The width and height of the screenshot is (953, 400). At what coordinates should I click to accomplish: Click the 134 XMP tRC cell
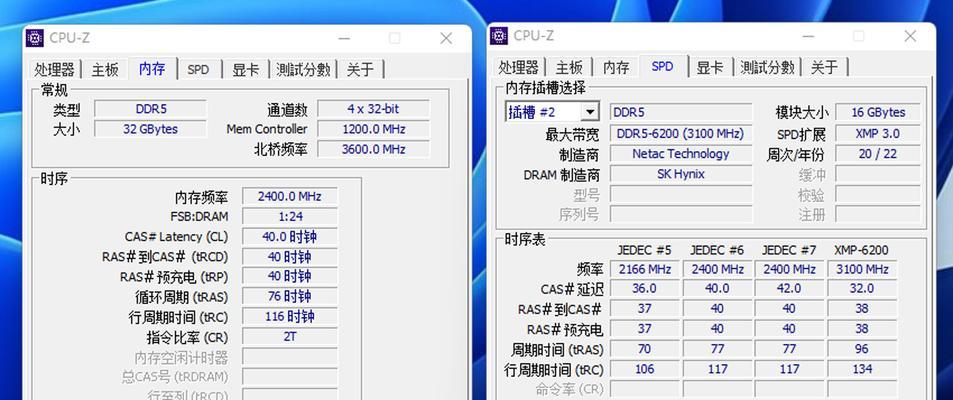(x=862, y=369)
